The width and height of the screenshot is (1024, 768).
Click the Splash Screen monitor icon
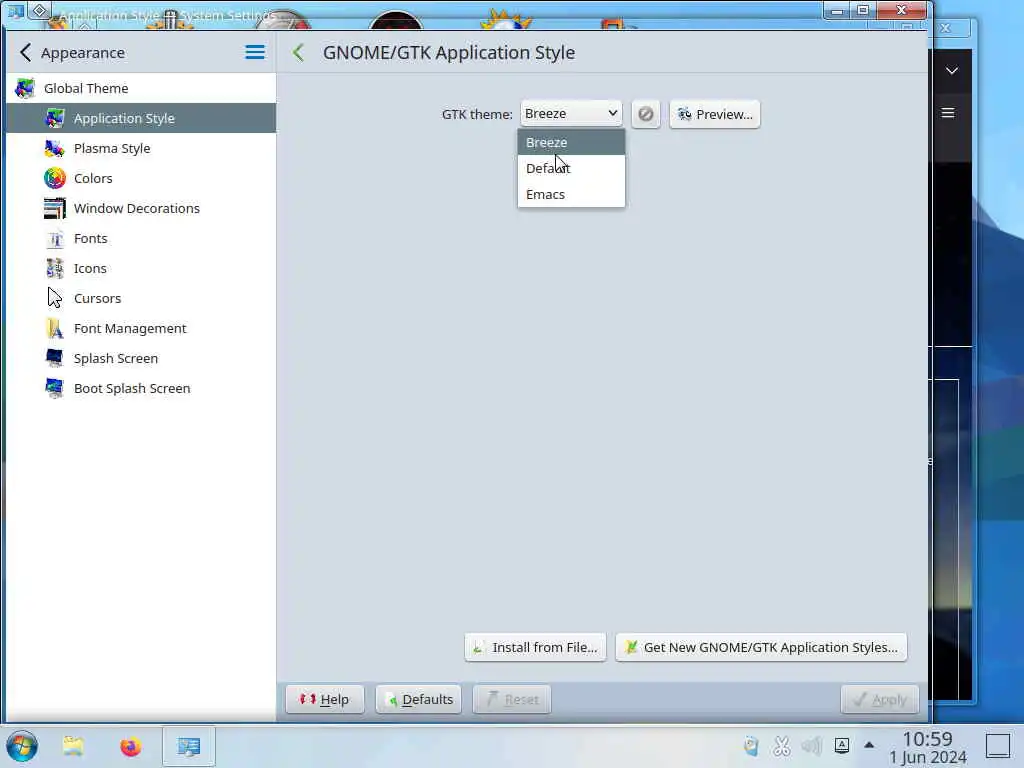click(55, 359)
